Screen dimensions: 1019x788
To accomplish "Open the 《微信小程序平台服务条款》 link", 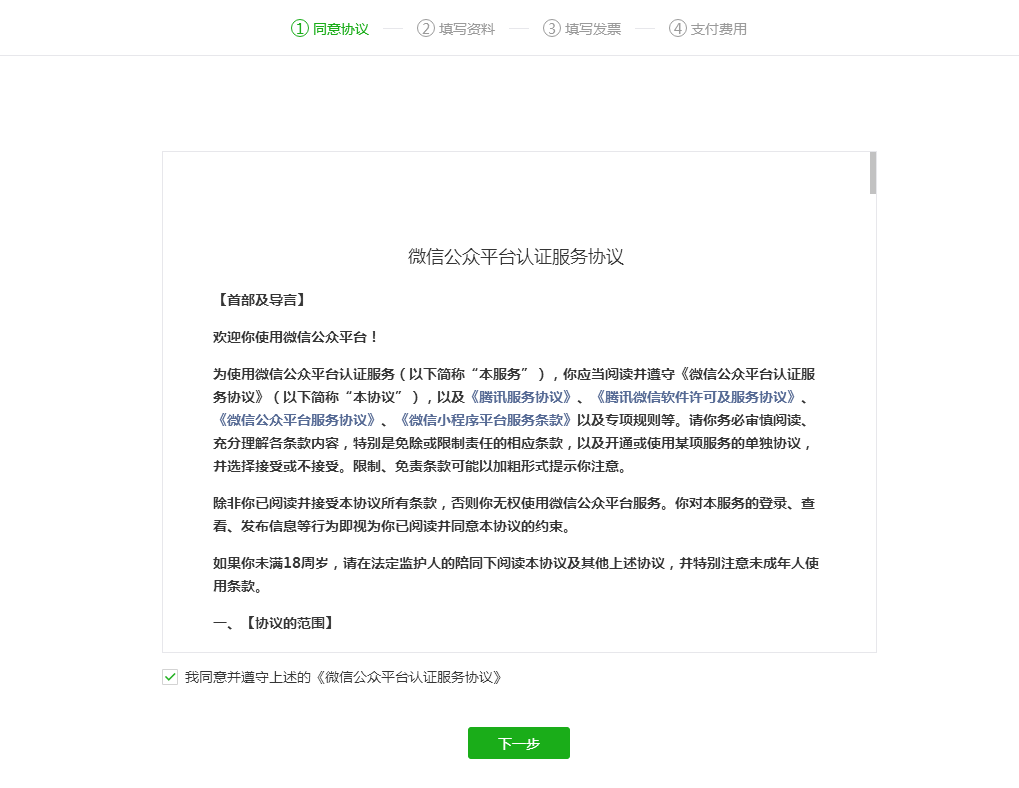I will [x=486, y=420].
